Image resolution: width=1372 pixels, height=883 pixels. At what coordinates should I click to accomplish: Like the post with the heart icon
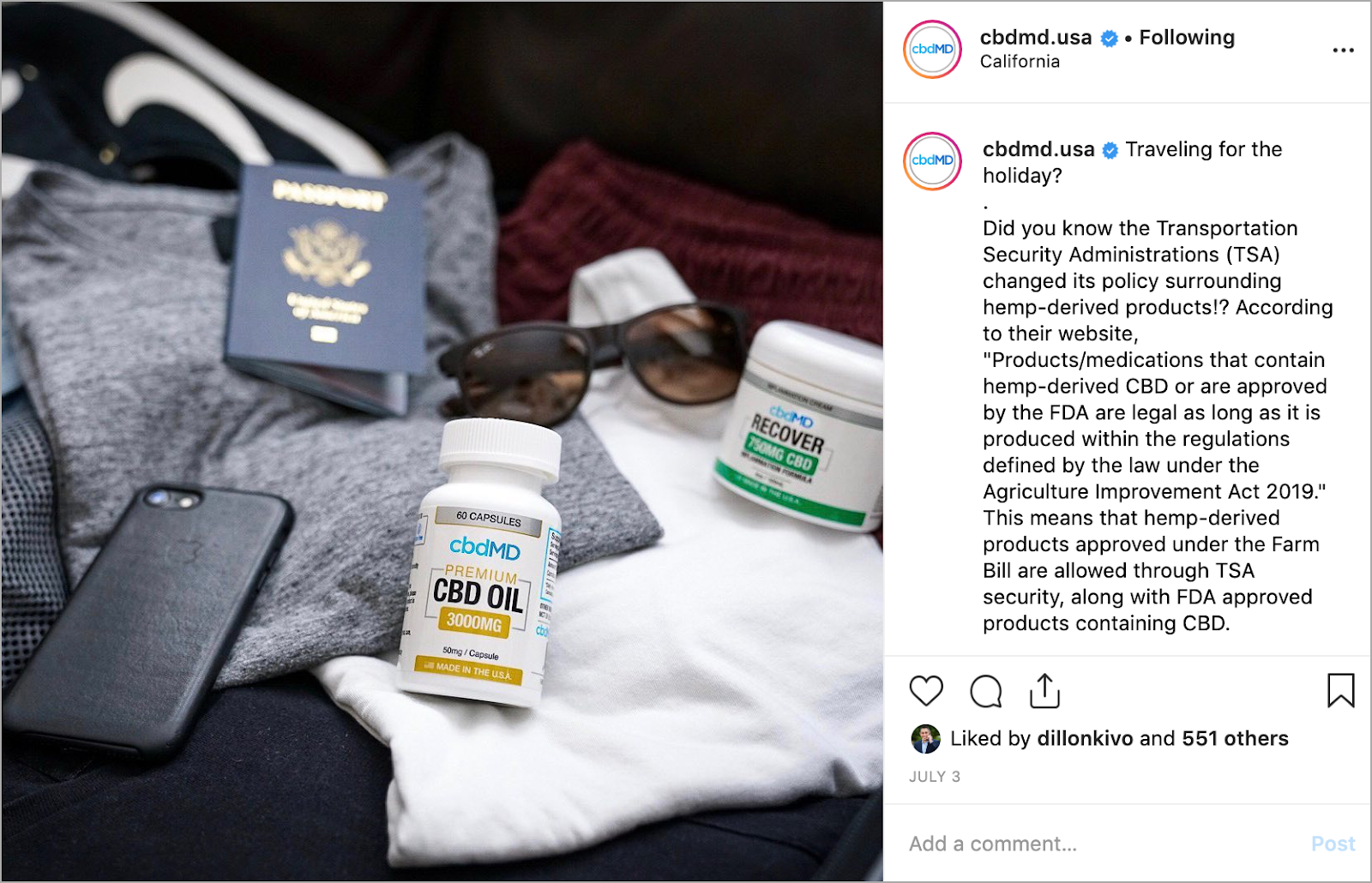pos(925,691)
